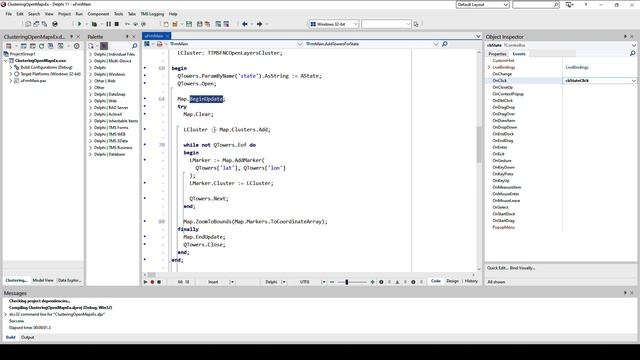The height and width of the screenshot is (360, 640).
Task: Click the Insert mode indicator in editor status bar
Action: [213, 282]
